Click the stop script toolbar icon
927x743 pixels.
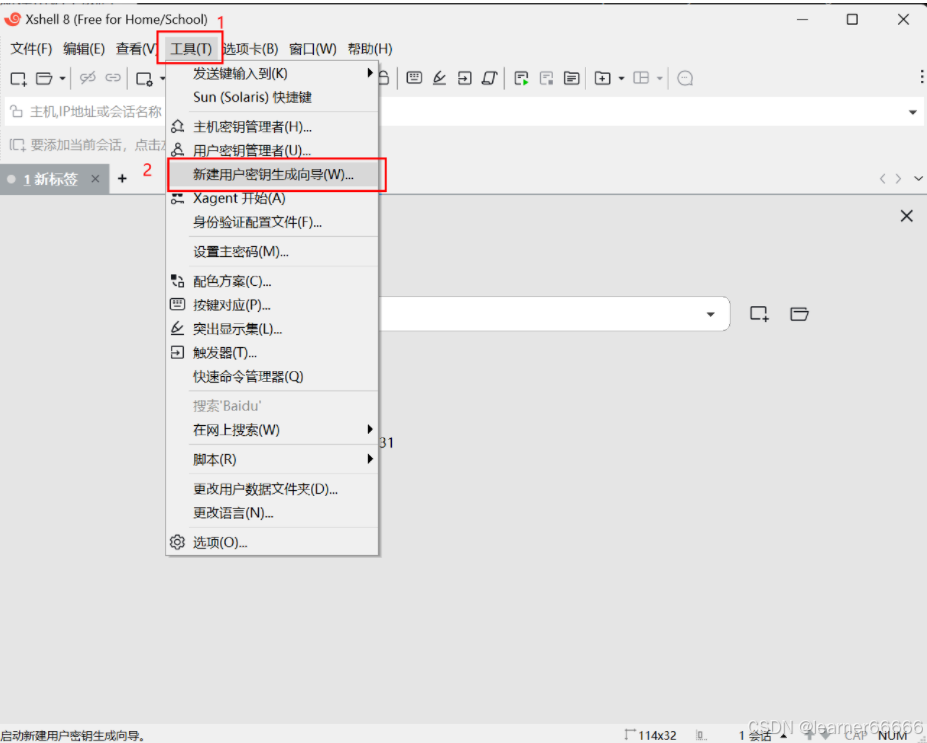[546, 78]
